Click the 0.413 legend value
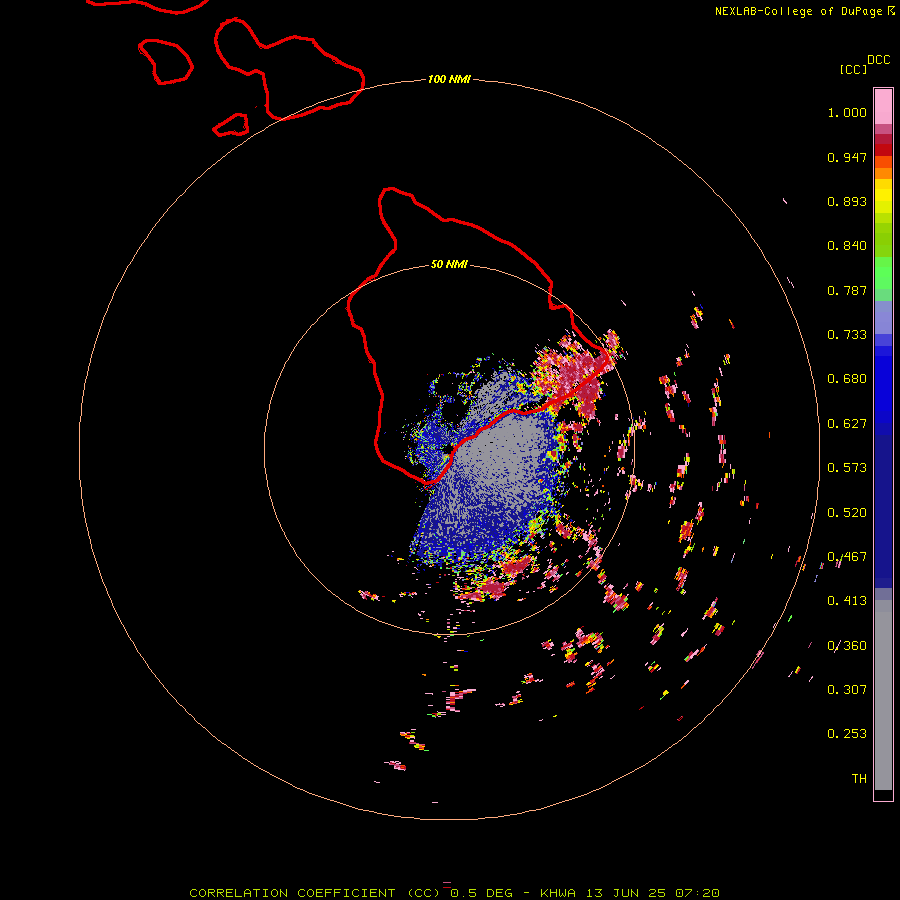 [847, 601]
